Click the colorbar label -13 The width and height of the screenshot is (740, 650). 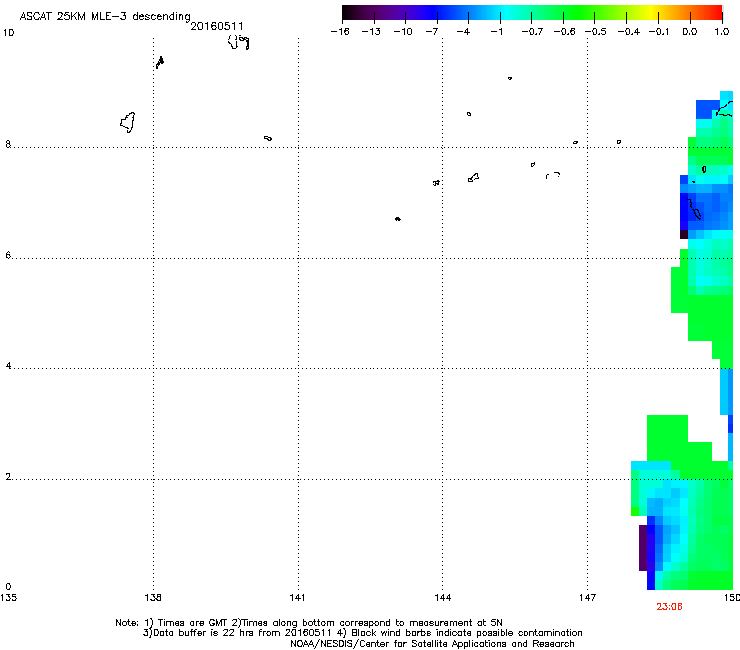click(x=371, y=32)
